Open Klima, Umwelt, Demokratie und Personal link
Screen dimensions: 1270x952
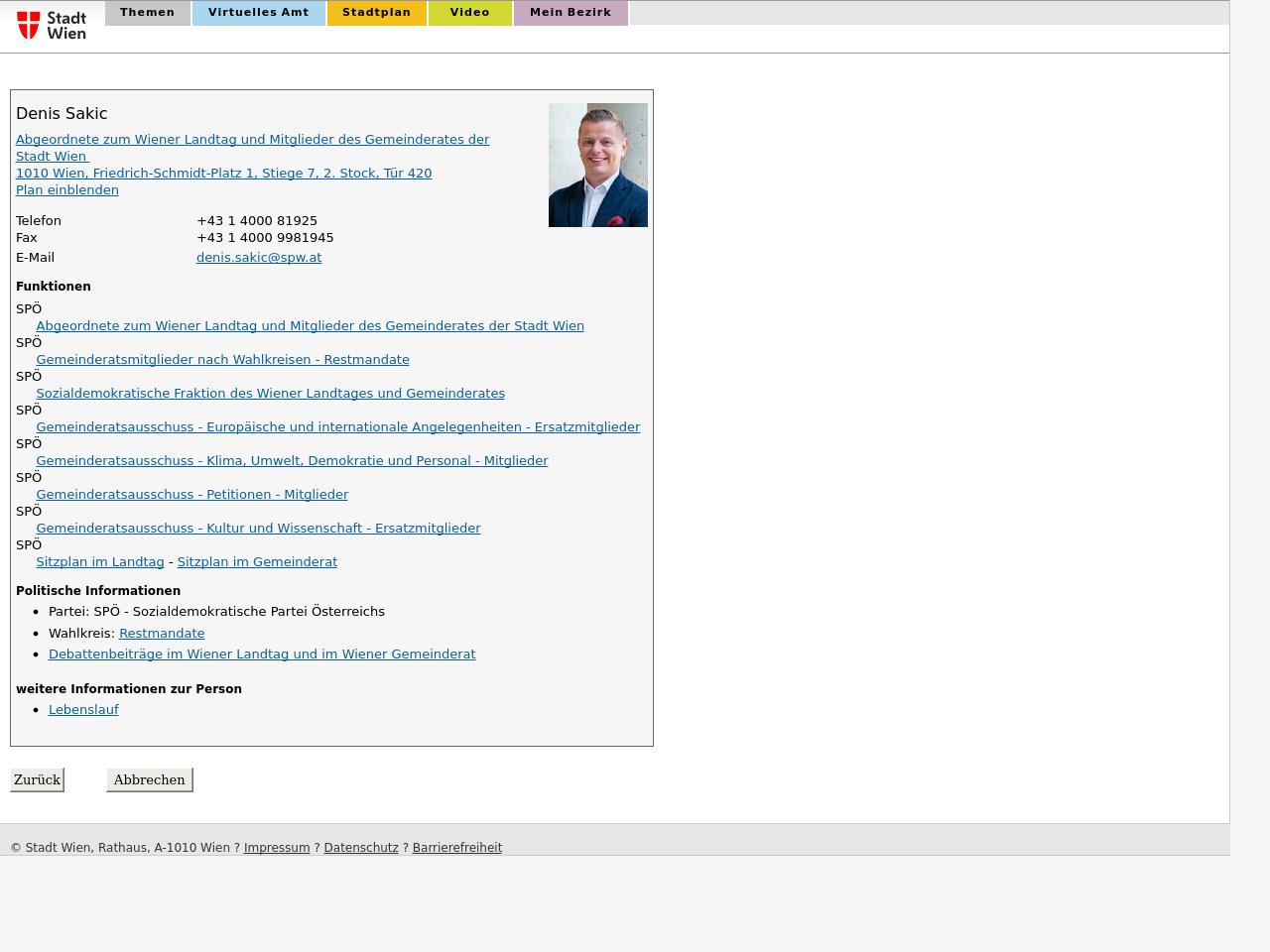pyautogui.click(x=292, y=460)
